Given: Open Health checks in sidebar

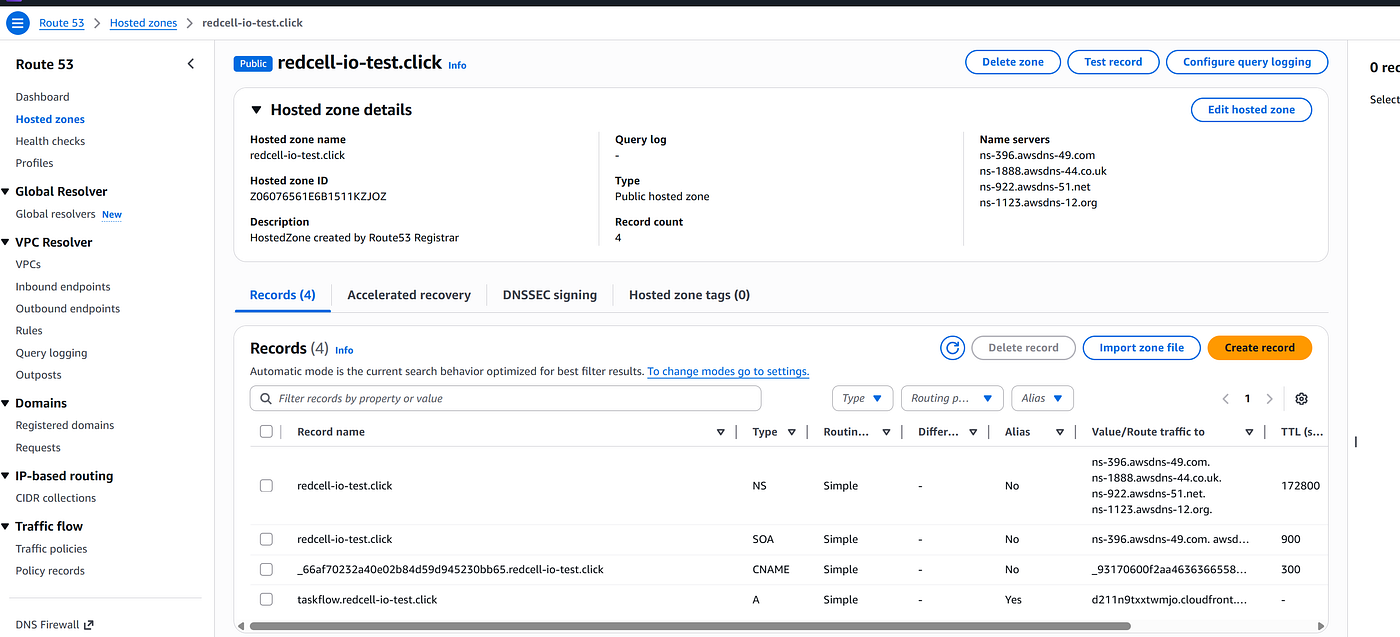Looking at the screenshot, I should [x=50, y=141].
